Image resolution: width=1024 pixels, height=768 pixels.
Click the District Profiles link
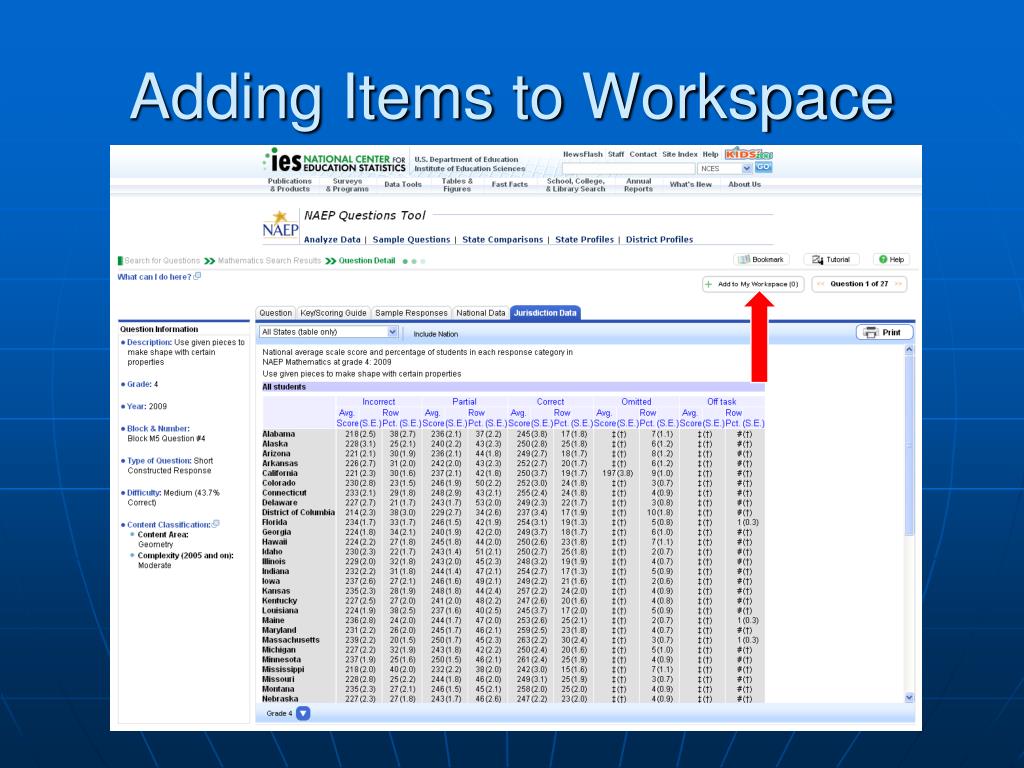click(x=660, y=240)
